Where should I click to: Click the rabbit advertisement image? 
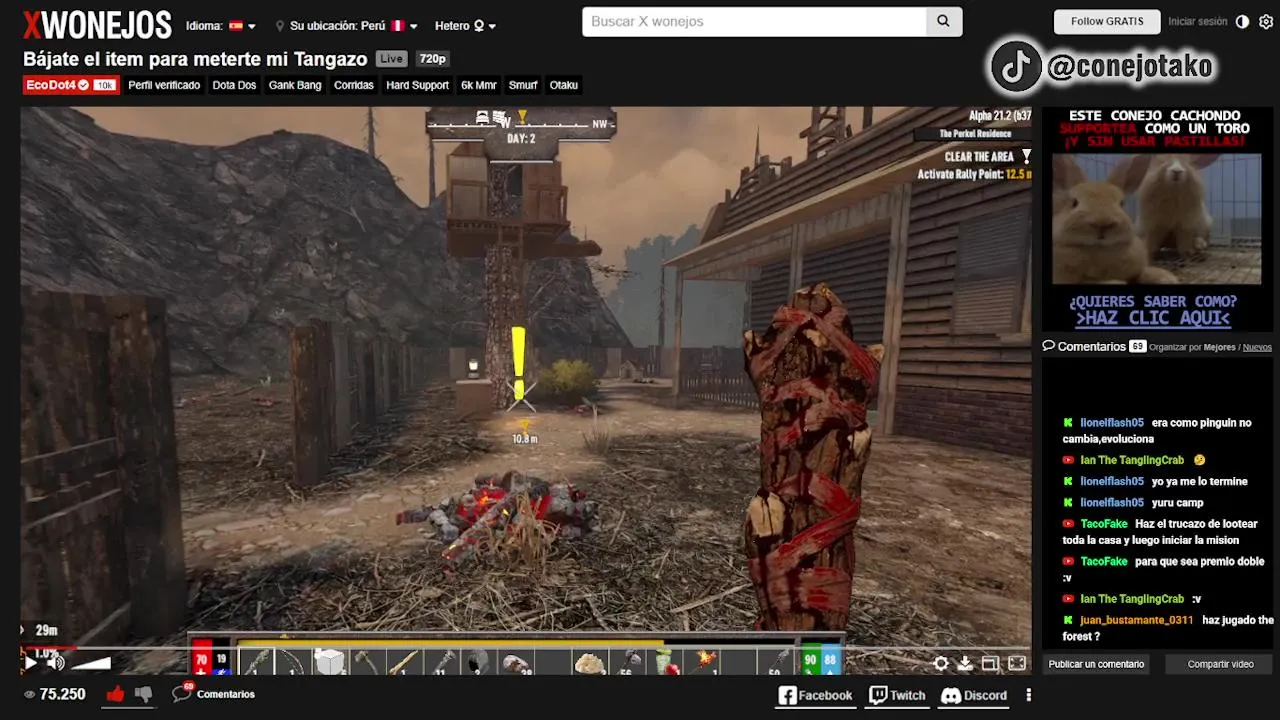pyautogui.click(x=1156, y=218)
